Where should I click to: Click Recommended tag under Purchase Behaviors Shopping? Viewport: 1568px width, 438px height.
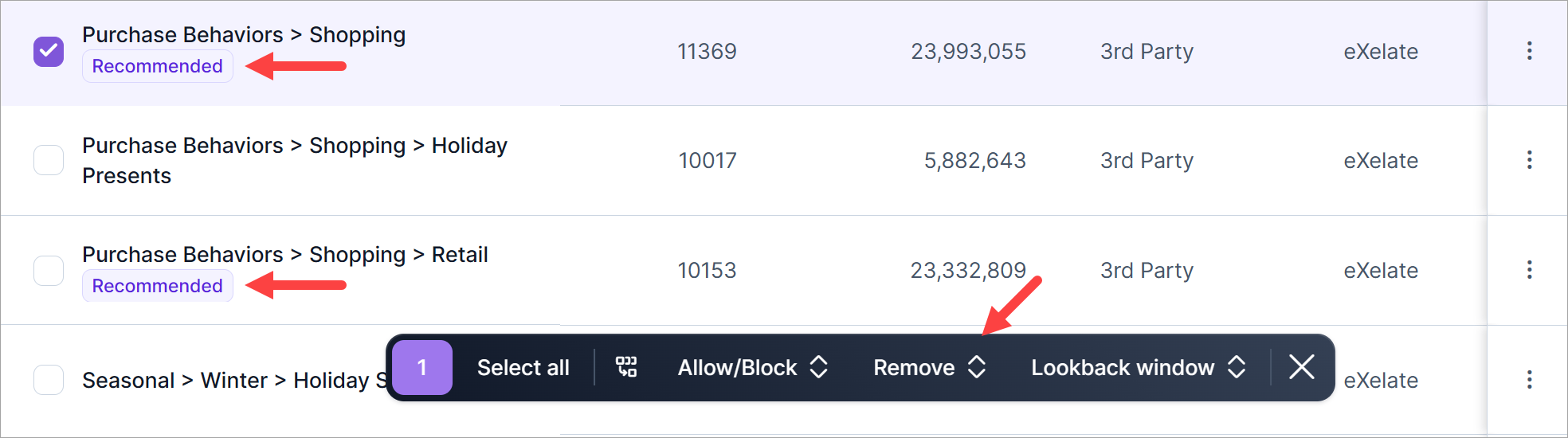pos(157,66)
